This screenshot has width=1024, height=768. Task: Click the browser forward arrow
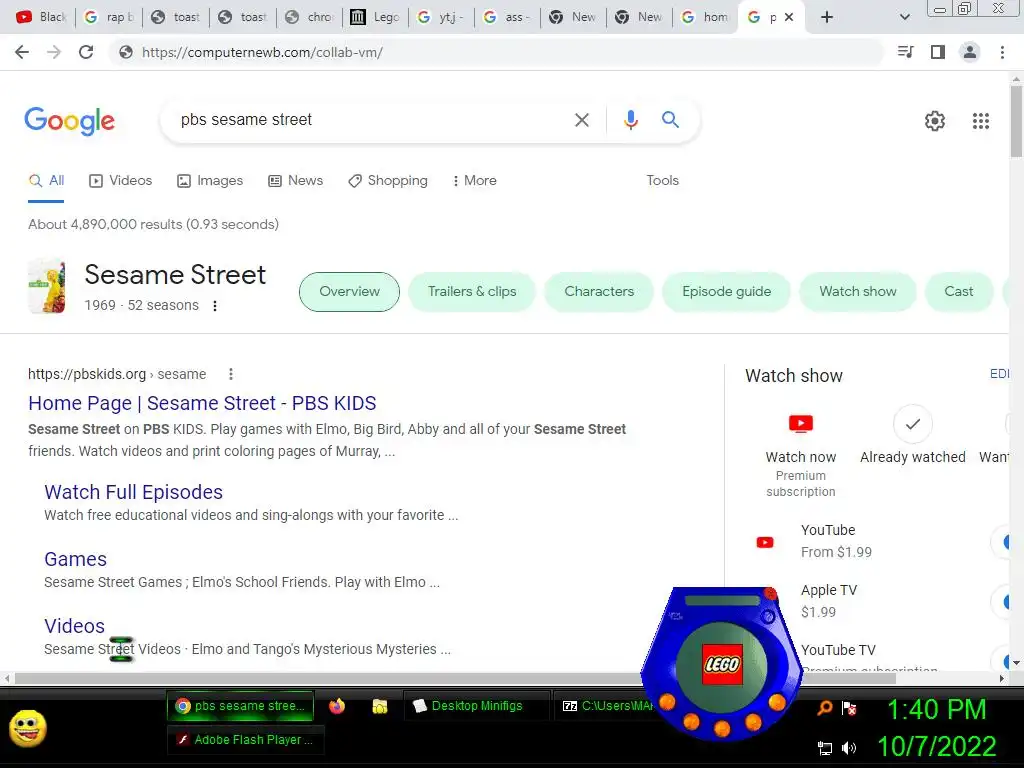tap(54, 52)
